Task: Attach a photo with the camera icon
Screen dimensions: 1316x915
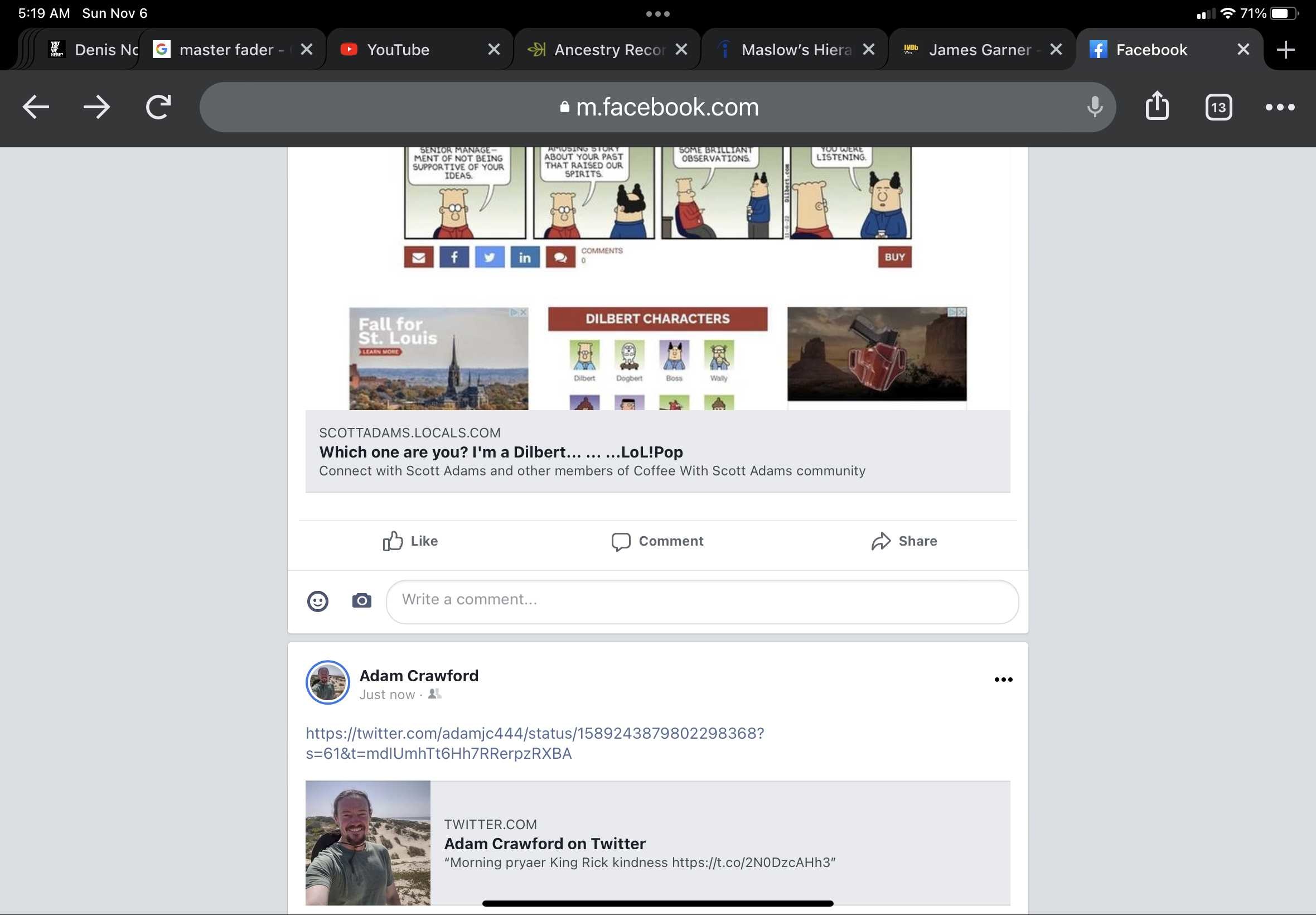Action: 361,600
